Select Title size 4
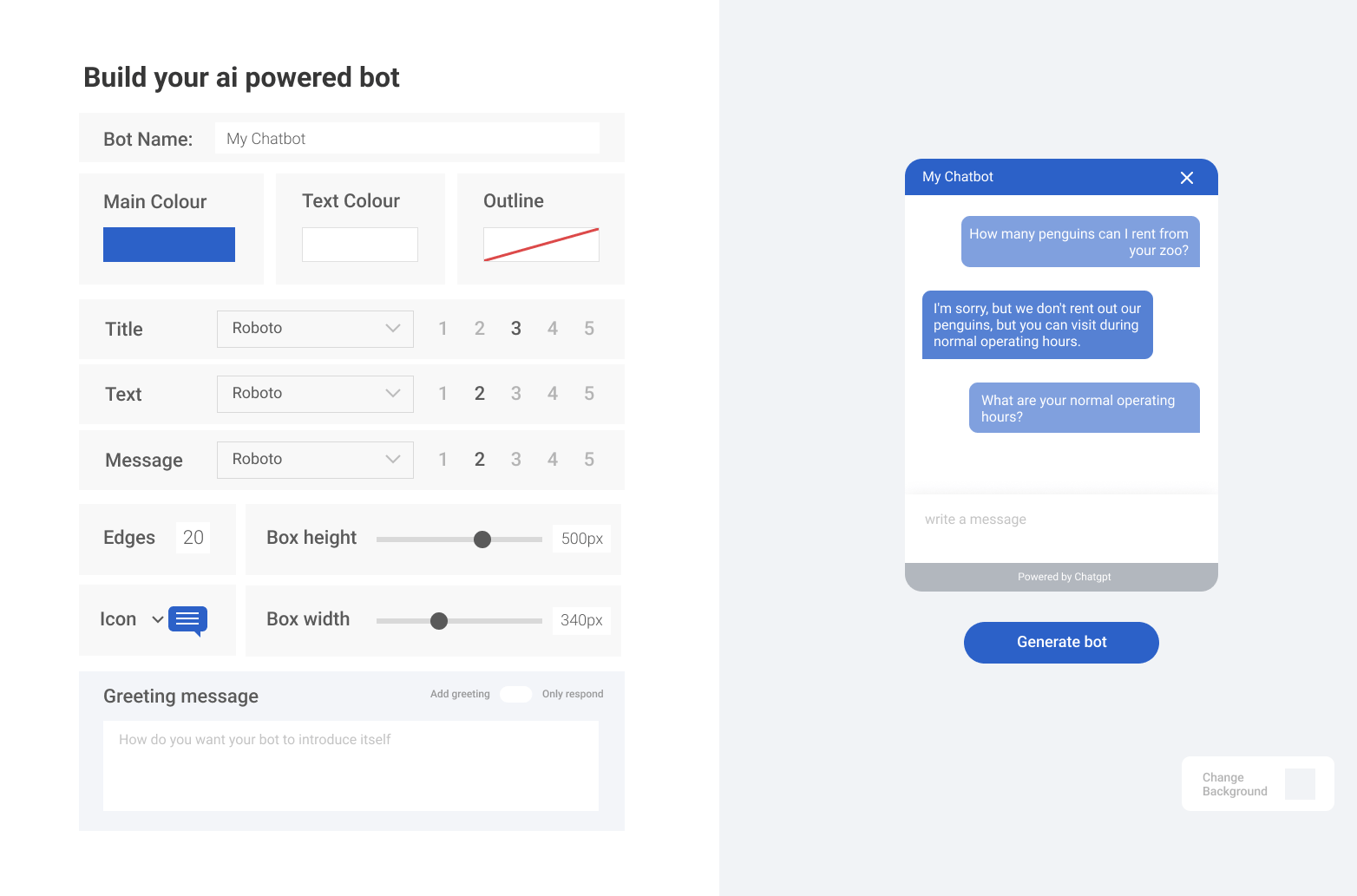The height and width of the screenshot is (896, 1357). [x=553, y=329]
